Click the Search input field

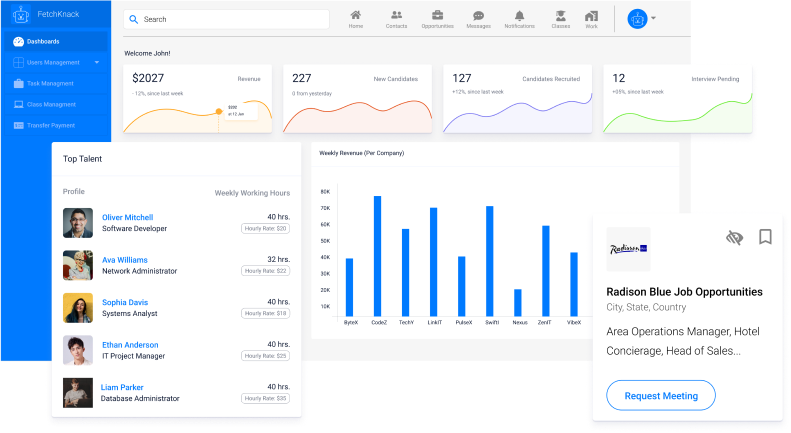[226, 19]
